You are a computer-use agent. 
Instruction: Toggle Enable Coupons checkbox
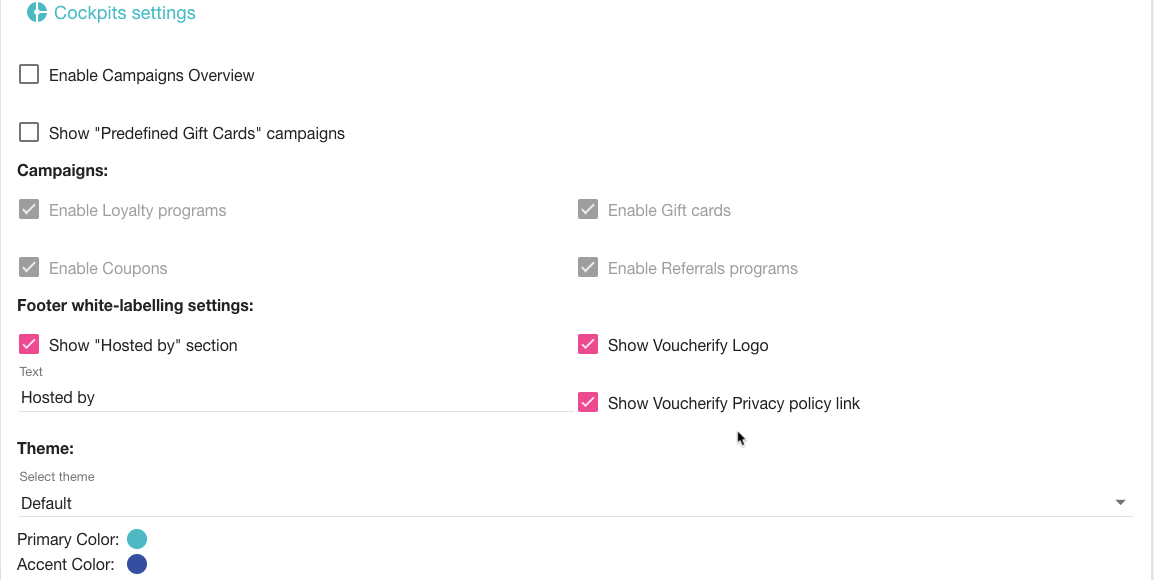pyautogui.click(x=30, y=268)
